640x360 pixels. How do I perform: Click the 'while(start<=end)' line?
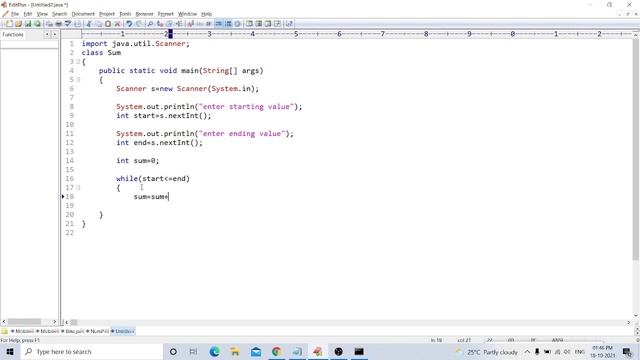(x=153, y=179)
